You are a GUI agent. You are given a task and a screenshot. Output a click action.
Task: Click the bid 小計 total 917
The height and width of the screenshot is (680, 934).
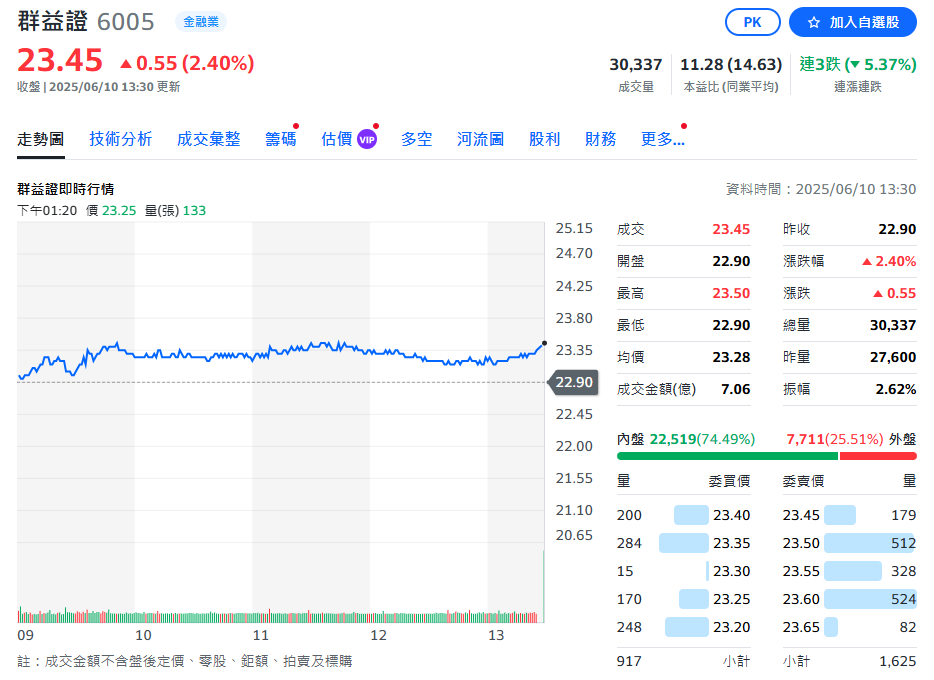coord(629,661)
